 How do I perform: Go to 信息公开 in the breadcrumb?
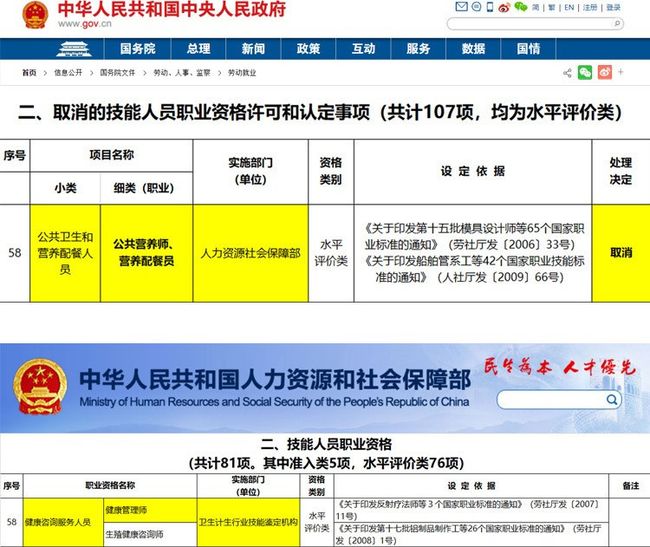point(68,73)
